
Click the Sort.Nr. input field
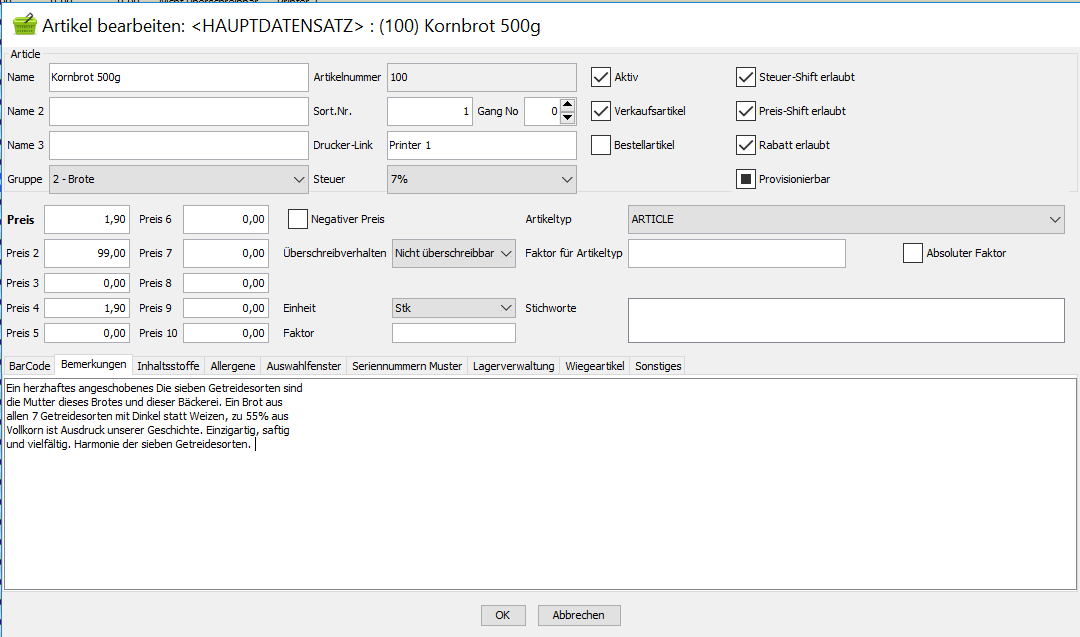[430, 111]
